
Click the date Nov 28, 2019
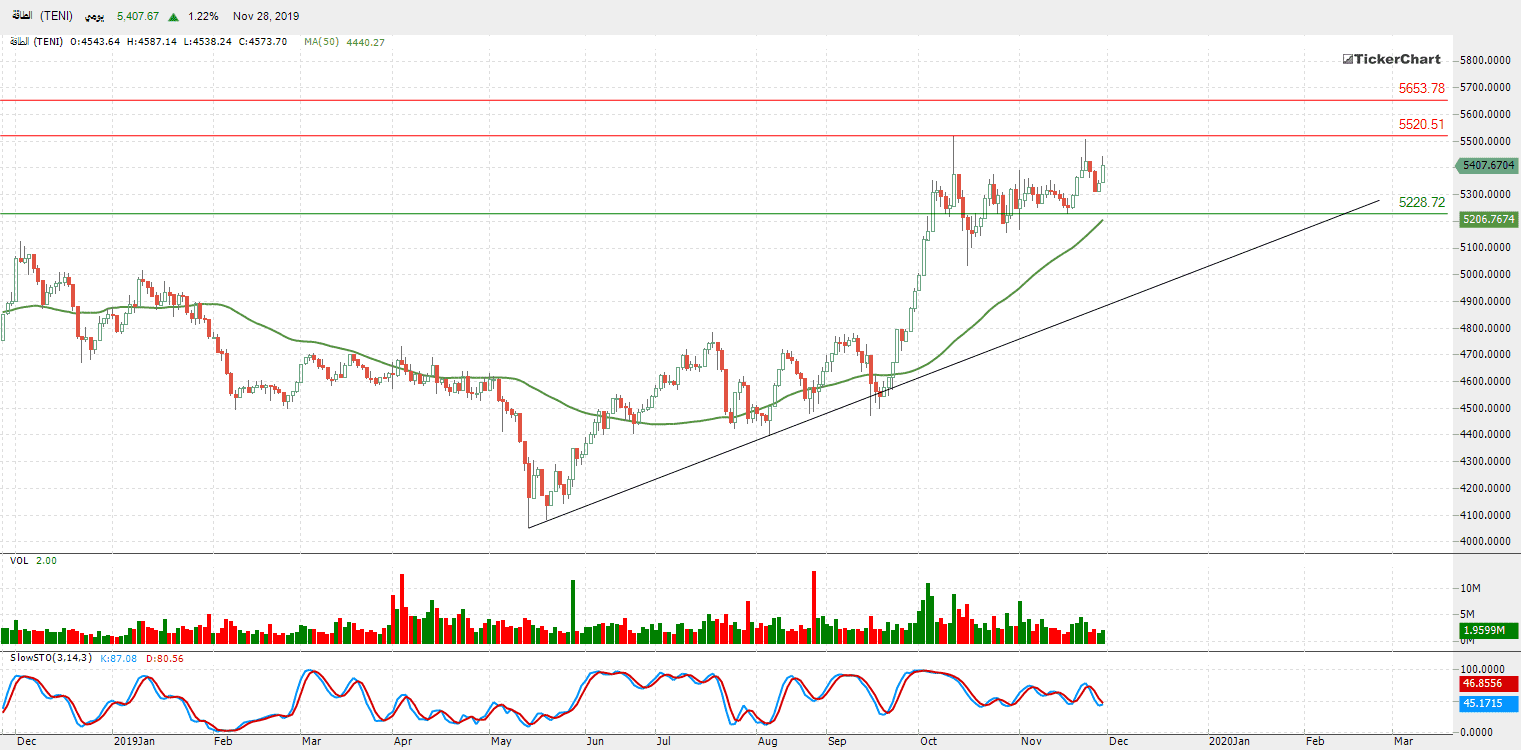tap(265, 17)
